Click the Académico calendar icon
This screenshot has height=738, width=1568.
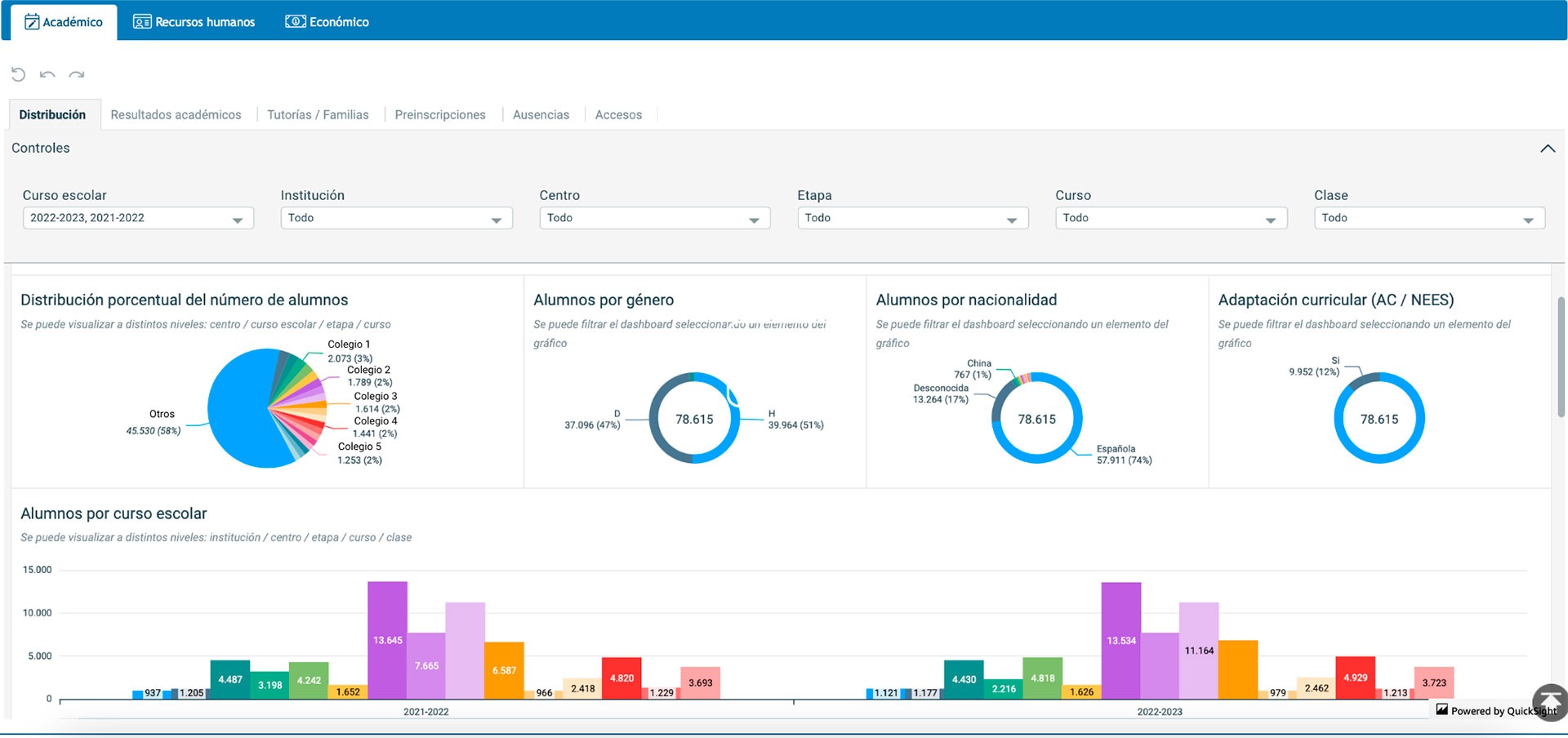click(x=32, y=22)
